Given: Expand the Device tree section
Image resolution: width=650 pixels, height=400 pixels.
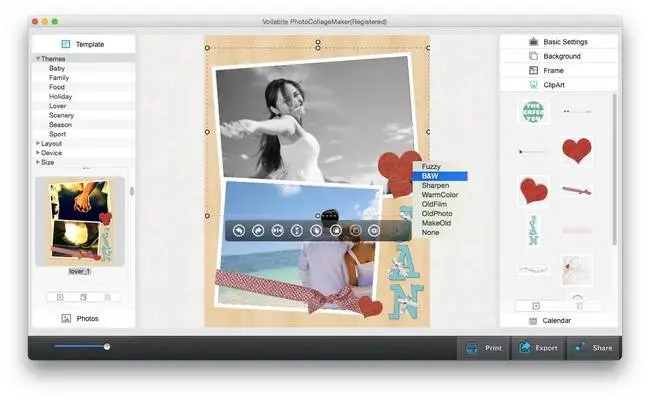Looking at the screenshot, I should pos(38,153).
